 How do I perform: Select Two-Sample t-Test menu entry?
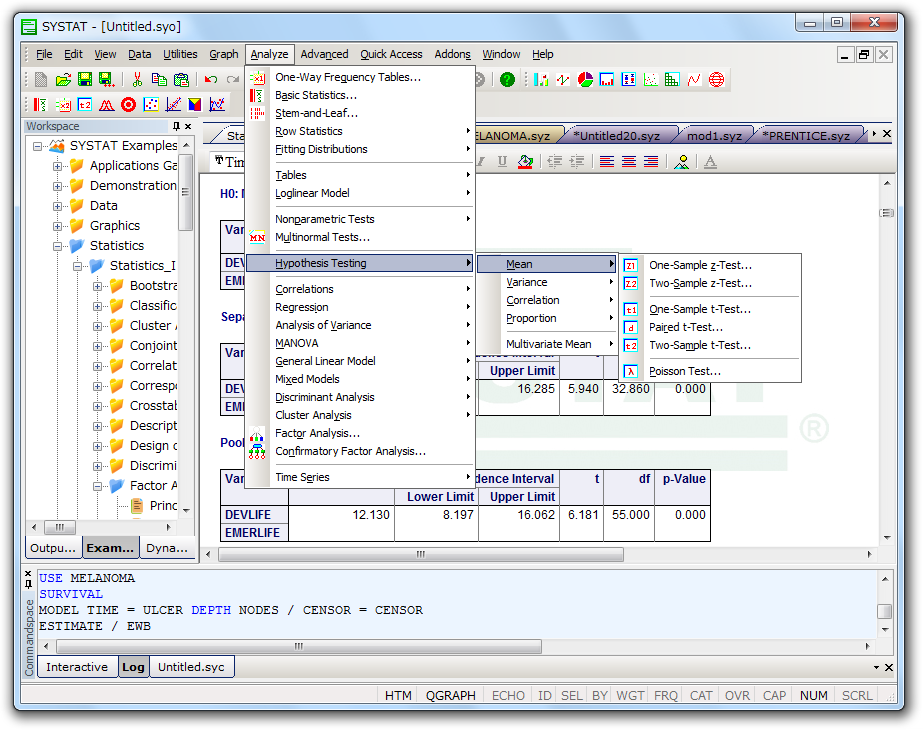click(x=711, y=345)
